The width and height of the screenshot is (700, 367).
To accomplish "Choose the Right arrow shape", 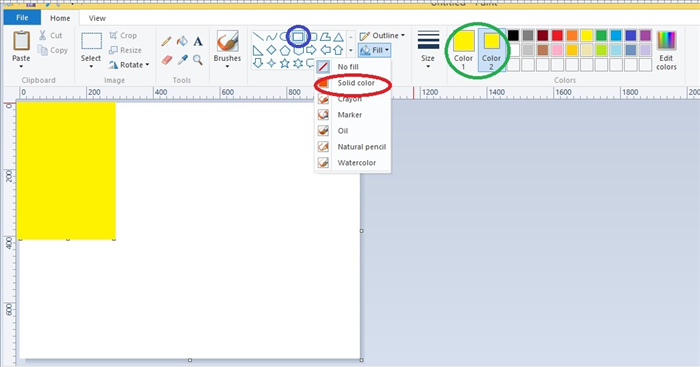I will 312,50.
